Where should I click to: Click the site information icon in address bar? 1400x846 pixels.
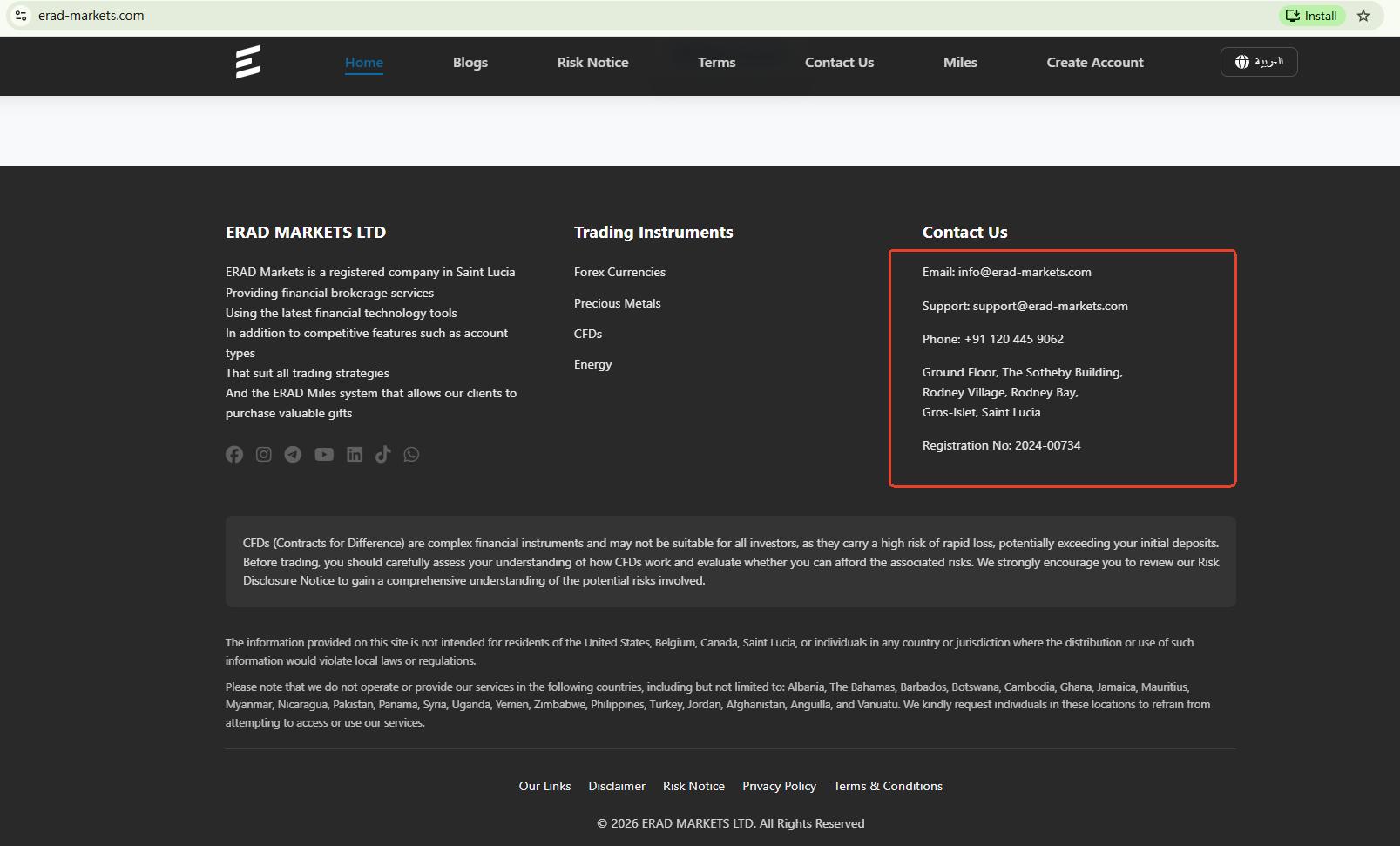tap(21, 16)
